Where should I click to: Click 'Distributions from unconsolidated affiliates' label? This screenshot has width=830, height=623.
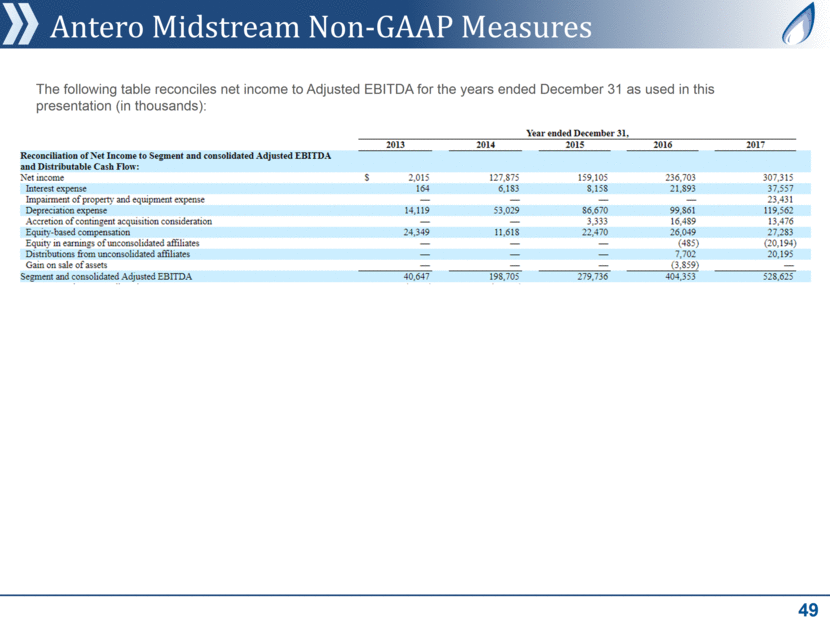coord(107,254)
